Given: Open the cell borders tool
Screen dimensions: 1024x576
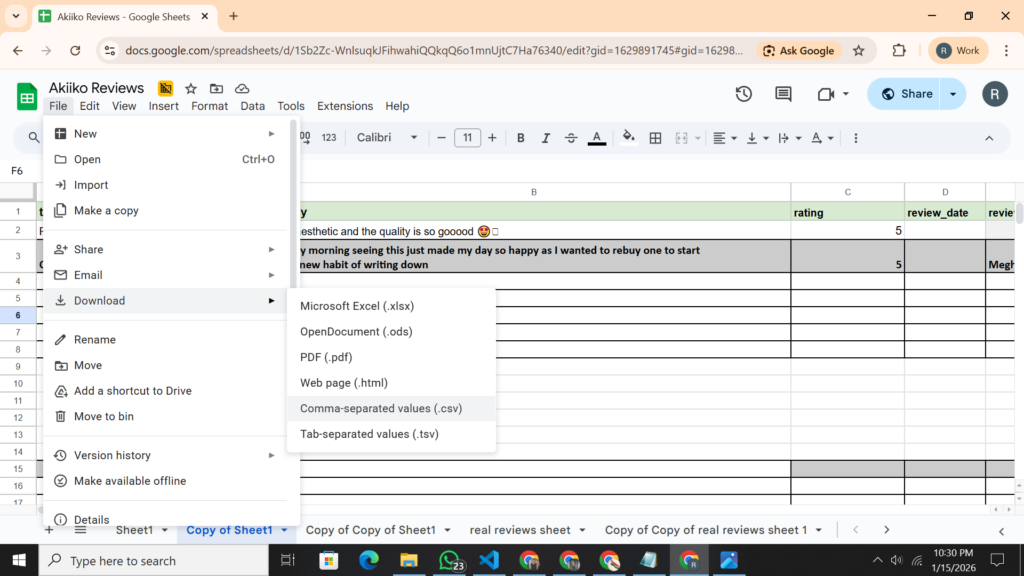Looking at the screenshot, I should pyautogui.click(x=655, y=138).
